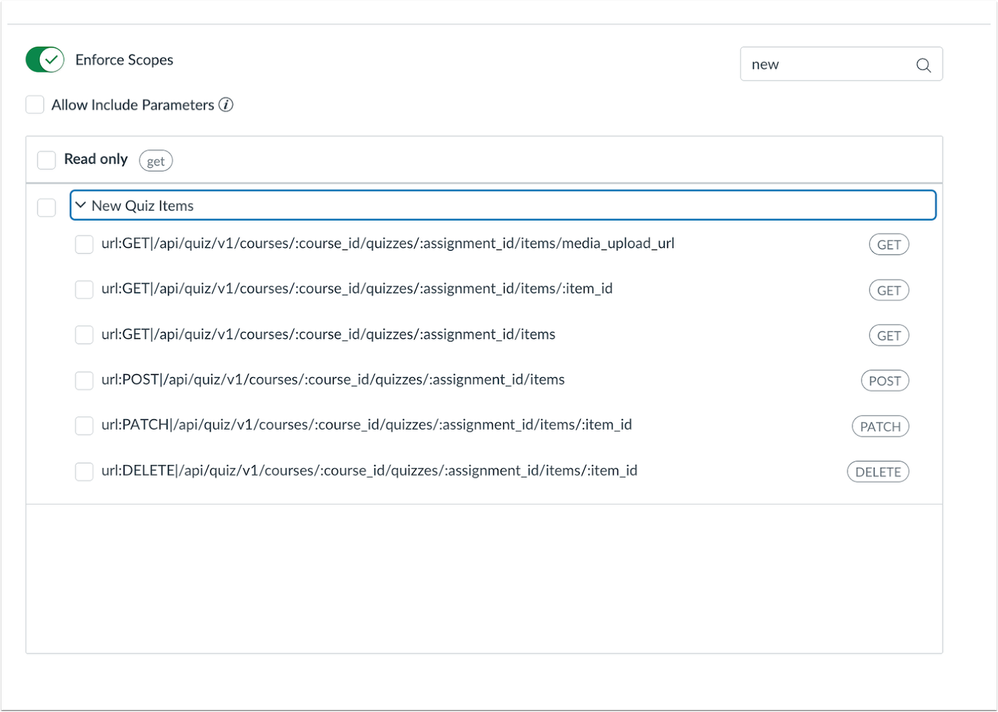Click the url:GET media_upload_url scope text
This screenshot has width=998, height=712.
click(388, 244)
